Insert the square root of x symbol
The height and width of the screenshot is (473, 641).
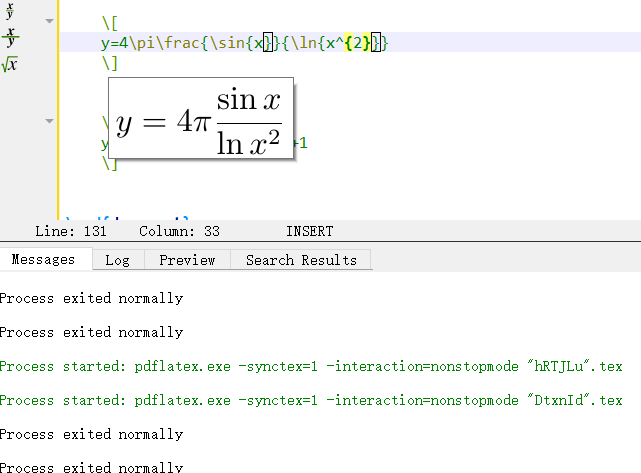(x=9, y=64)
